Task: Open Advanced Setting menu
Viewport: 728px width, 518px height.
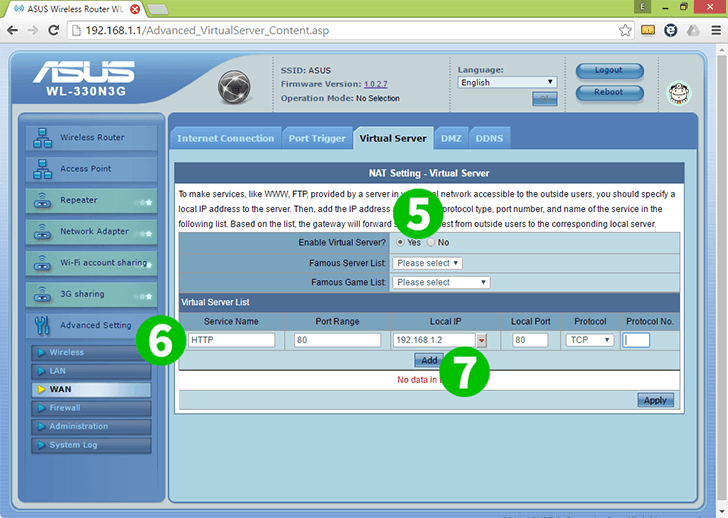Action: pyautogui.click(x=91, y=325)
